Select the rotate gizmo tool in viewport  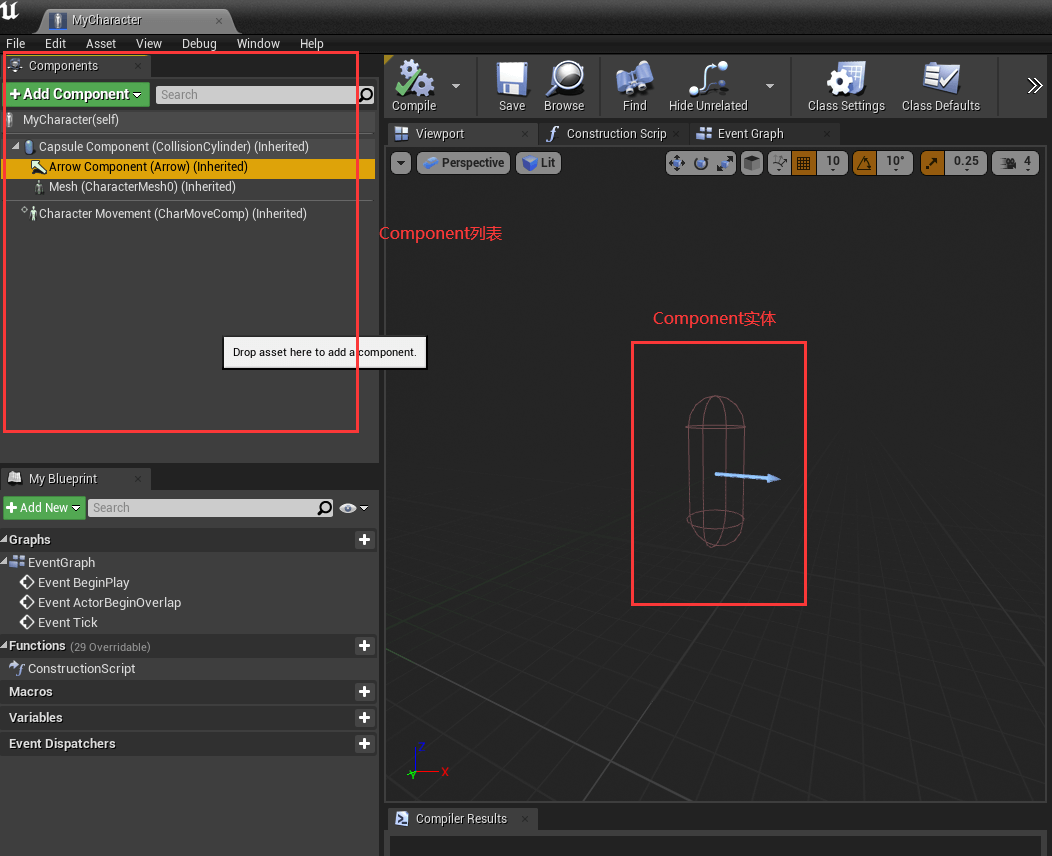point(701,163)
